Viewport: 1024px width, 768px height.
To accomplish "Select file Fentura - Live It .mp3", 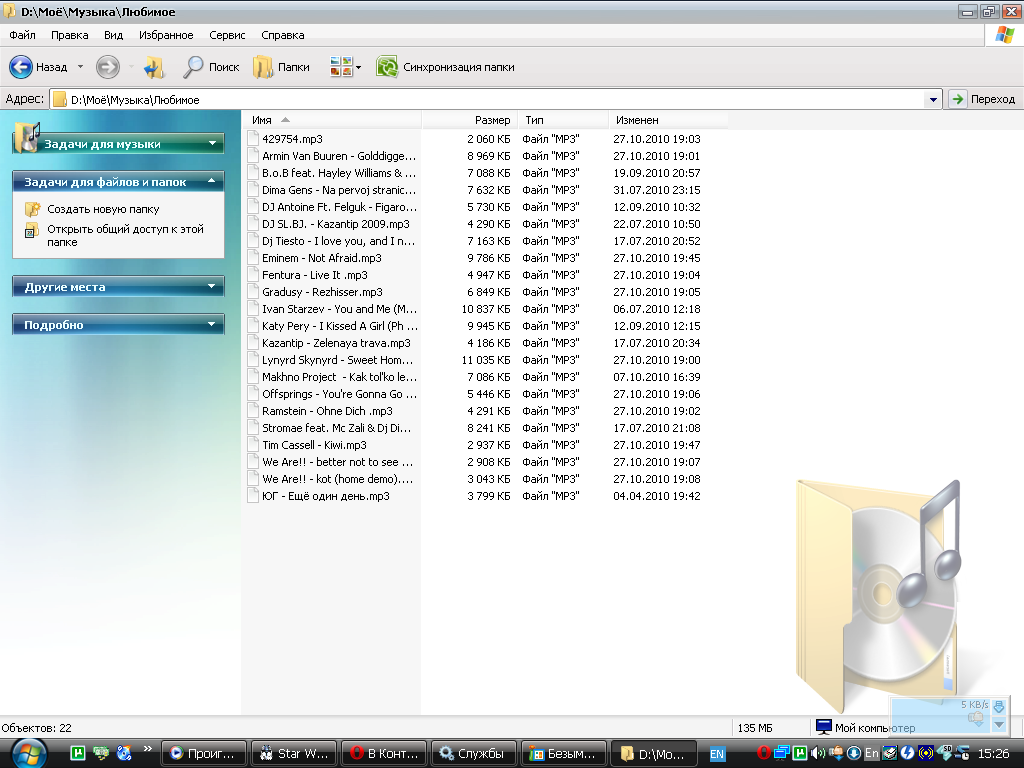I will pos(315,275).
